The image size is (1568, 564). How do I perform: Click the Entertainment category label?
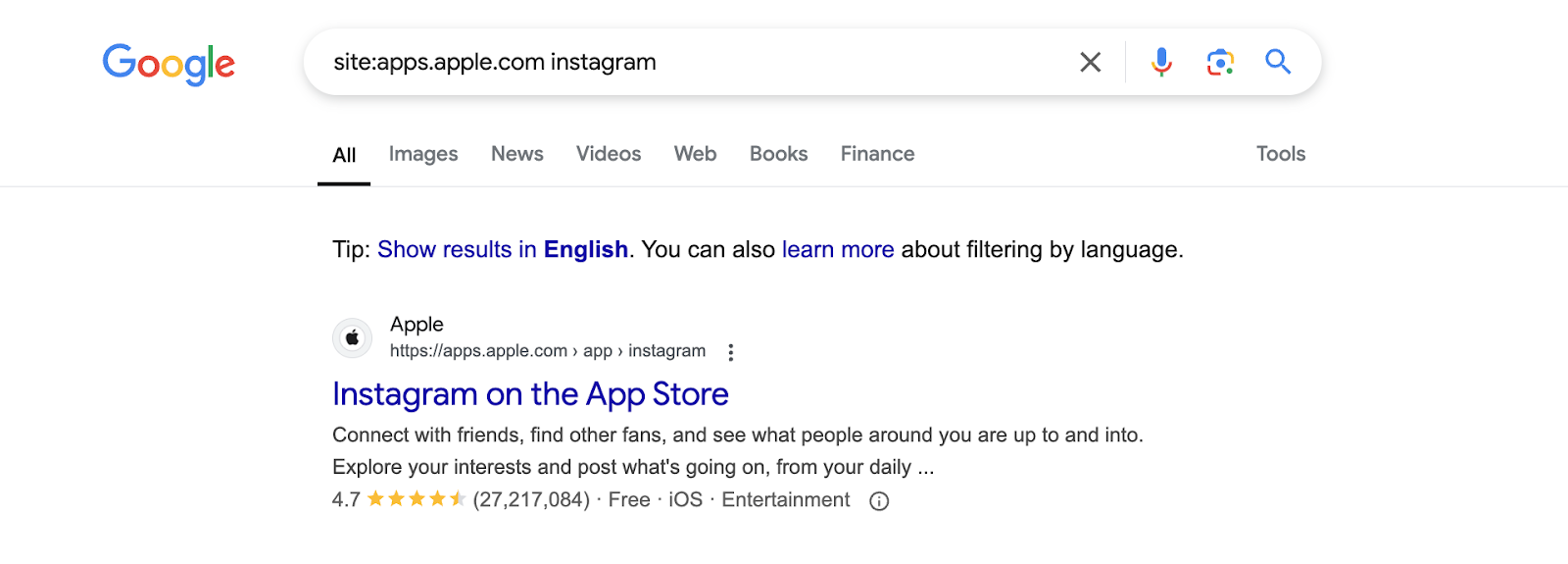click(786, 500)
